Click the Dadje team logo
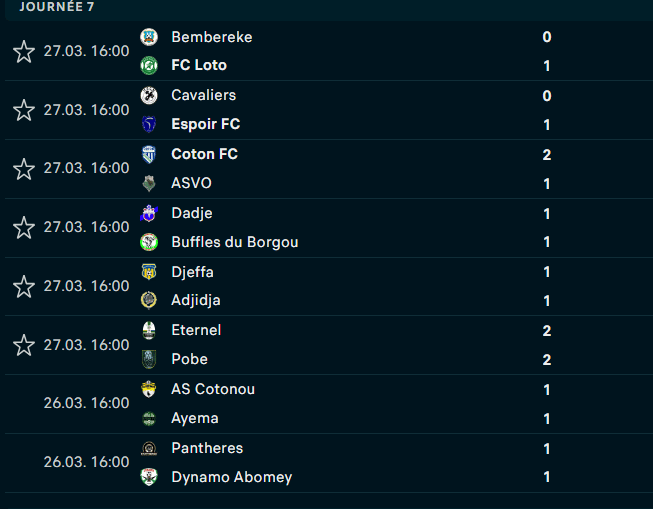 [x=149, y=213]
